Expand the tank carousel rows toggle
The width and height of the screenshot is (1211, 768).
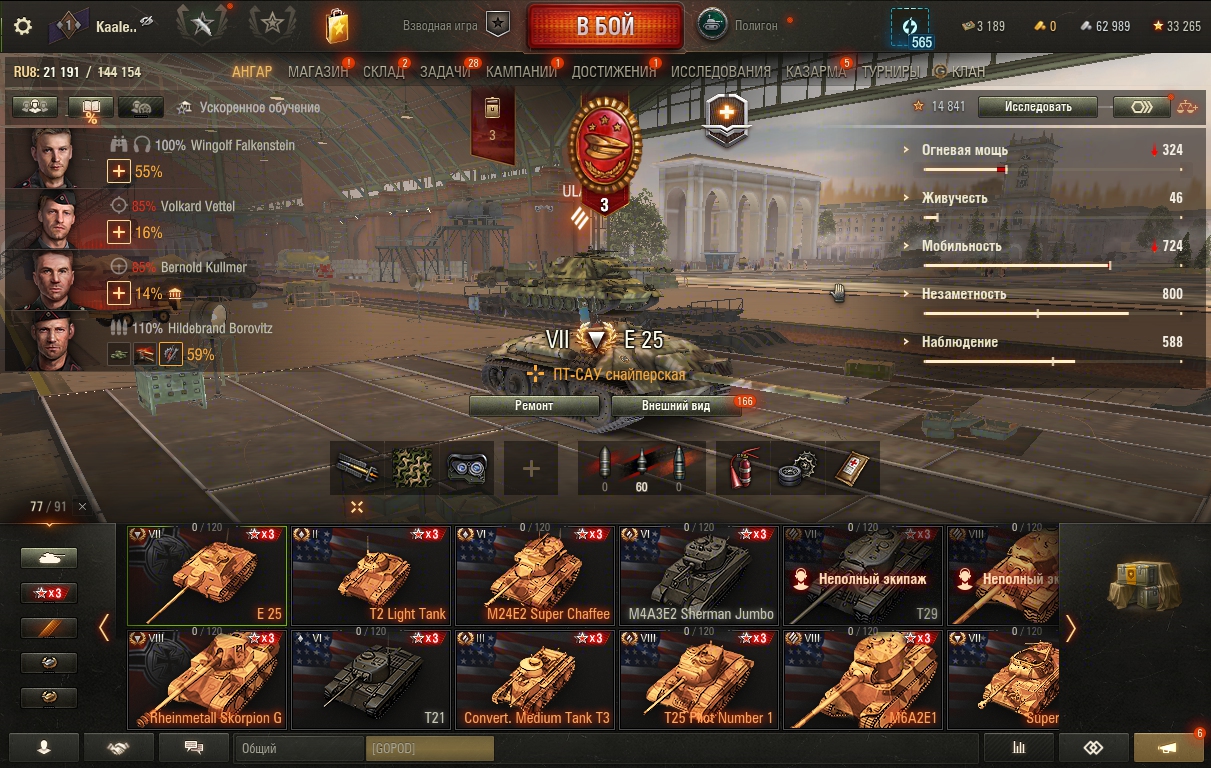(357, 507)
